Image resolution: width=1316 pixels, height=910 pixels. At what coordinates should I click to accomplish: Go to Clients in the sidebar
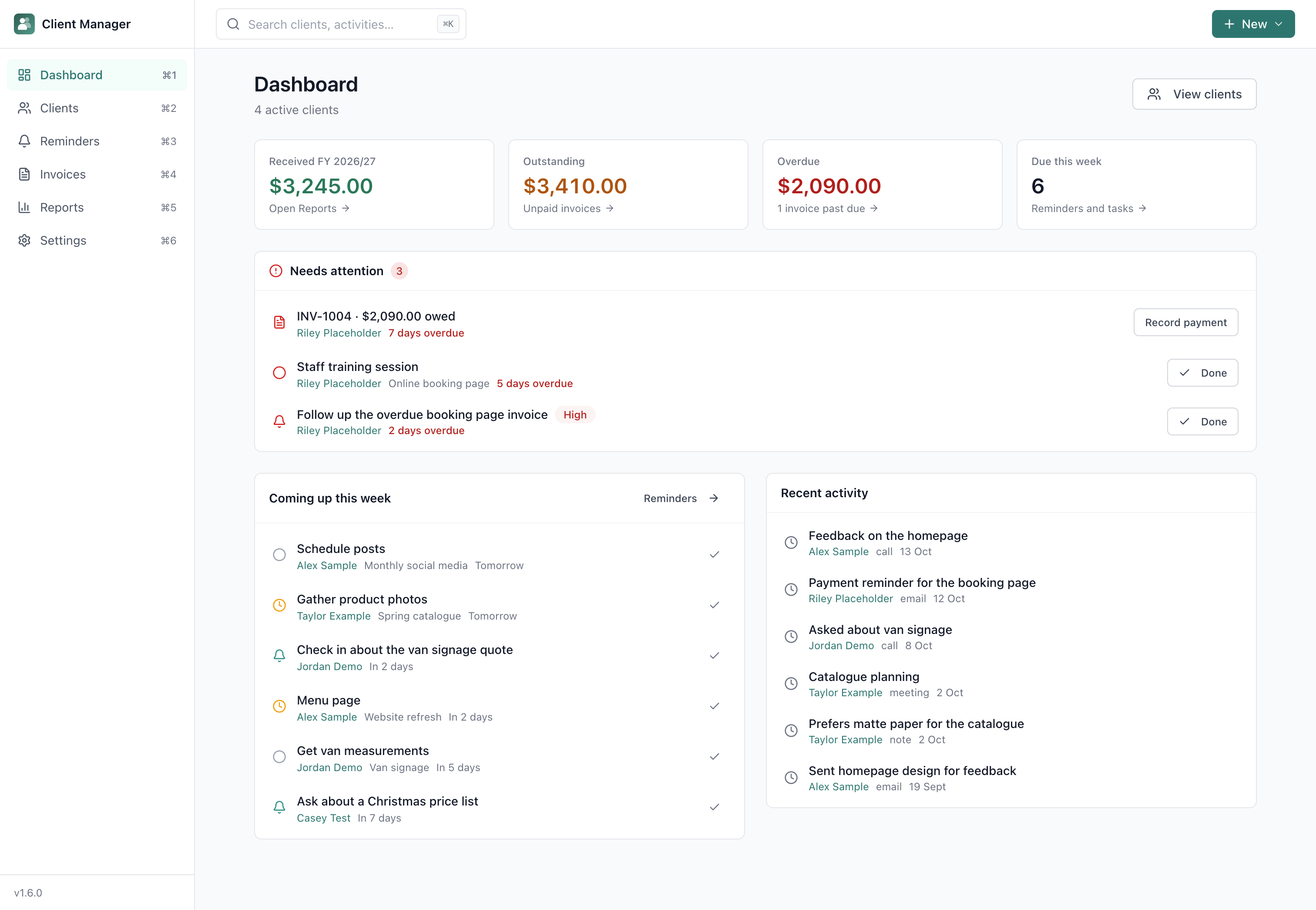pos(97,108)
